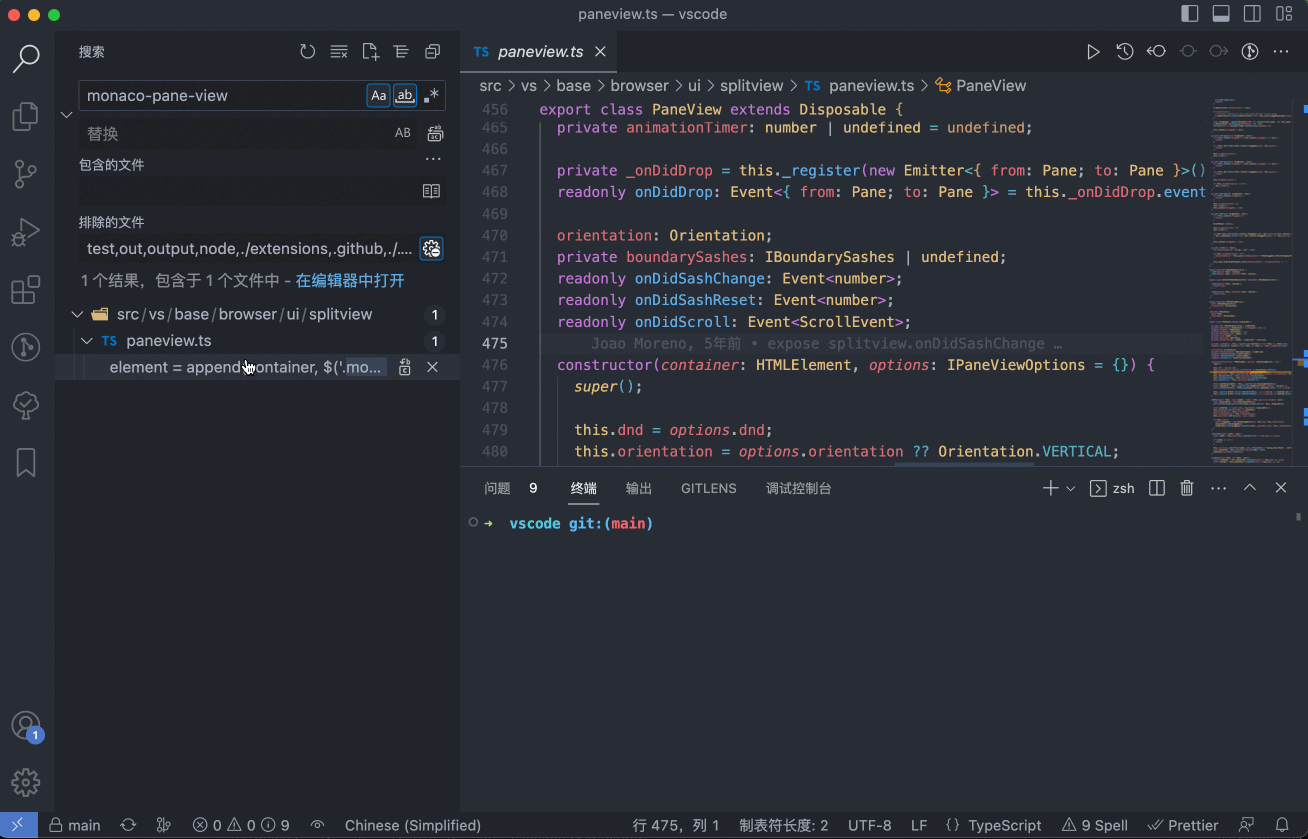Open file history clock icon
The image size is (1308, 839).
point(1125,52)
